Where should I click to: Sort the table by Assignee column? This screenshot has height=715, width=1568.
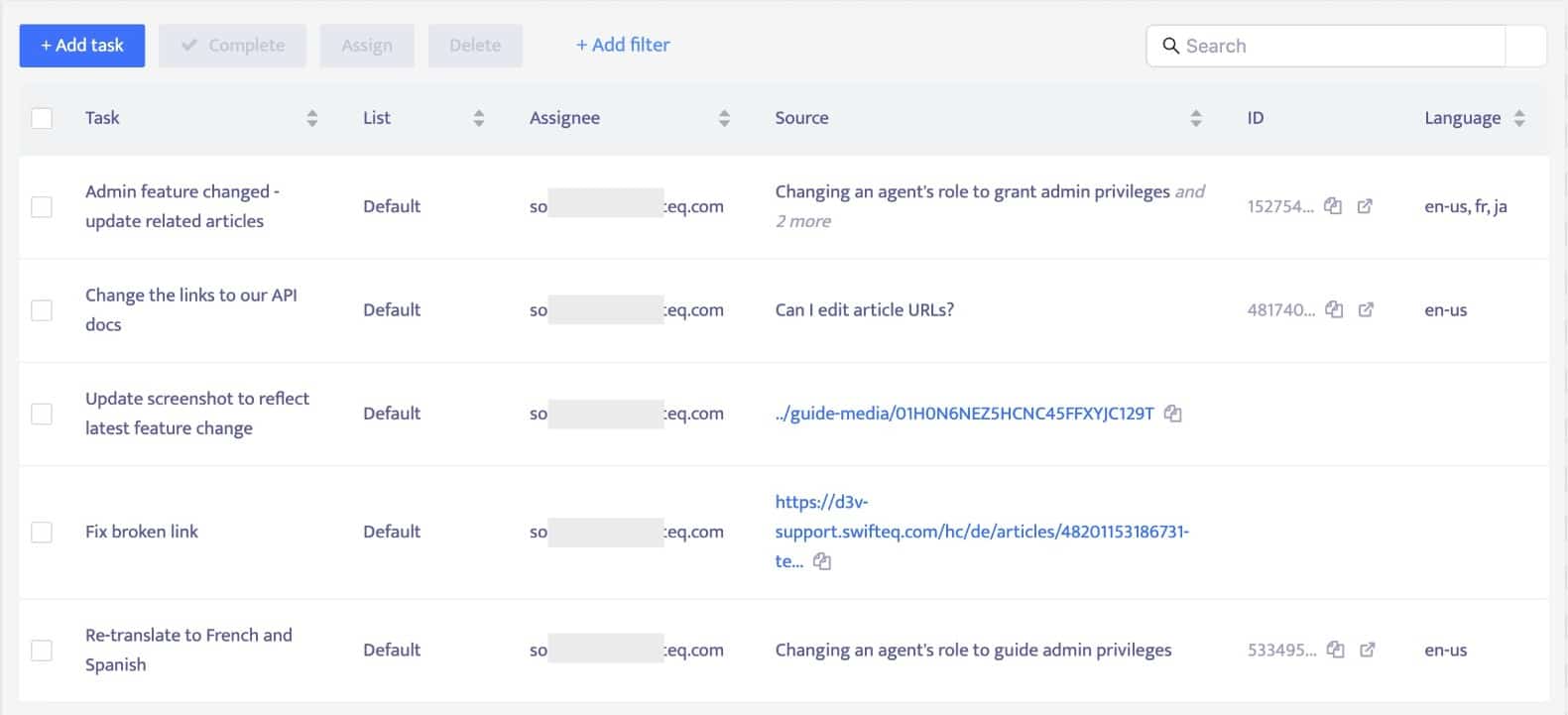[724, 118]
